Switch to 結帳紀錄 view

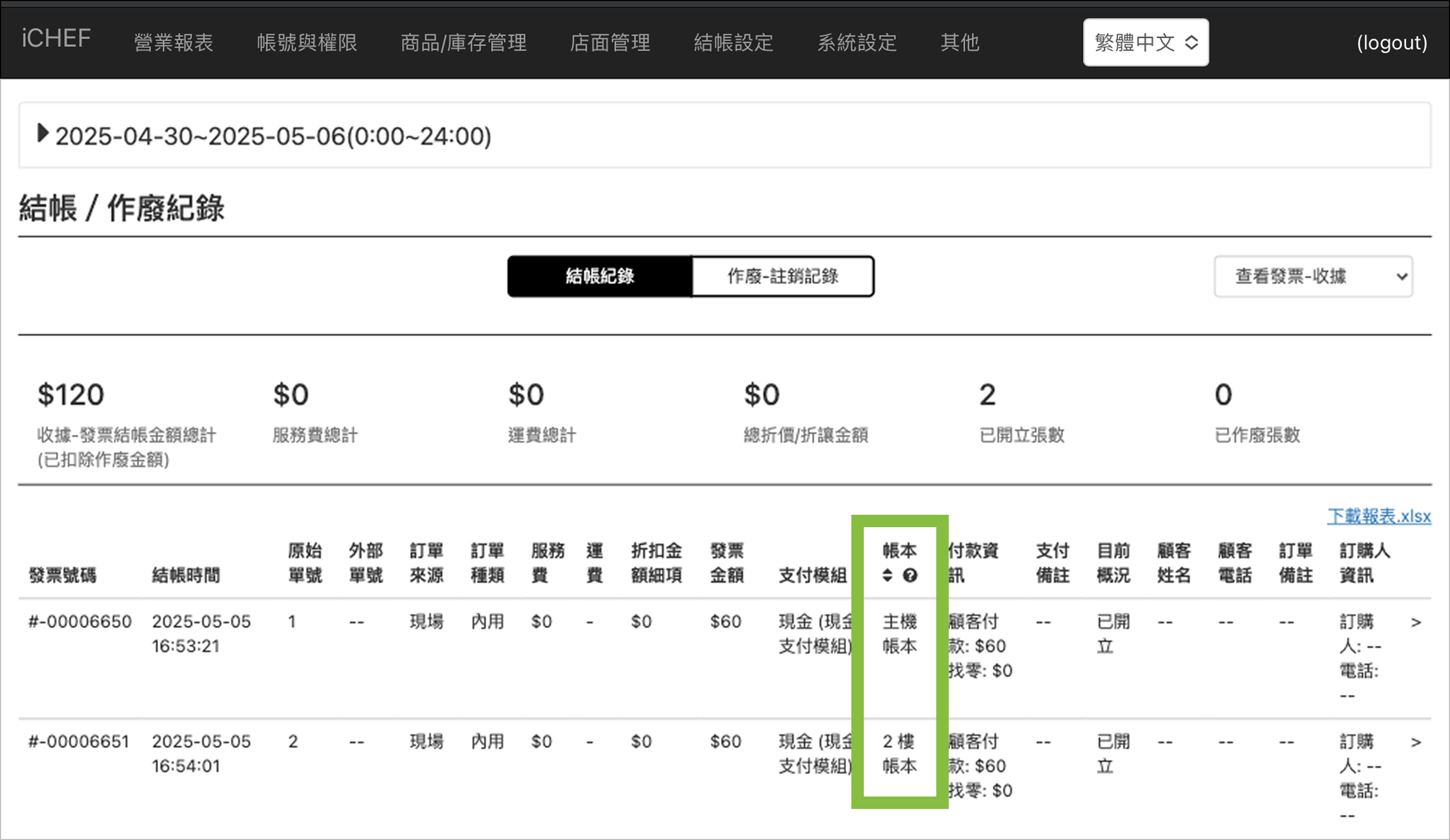click(x=600, y=277)
